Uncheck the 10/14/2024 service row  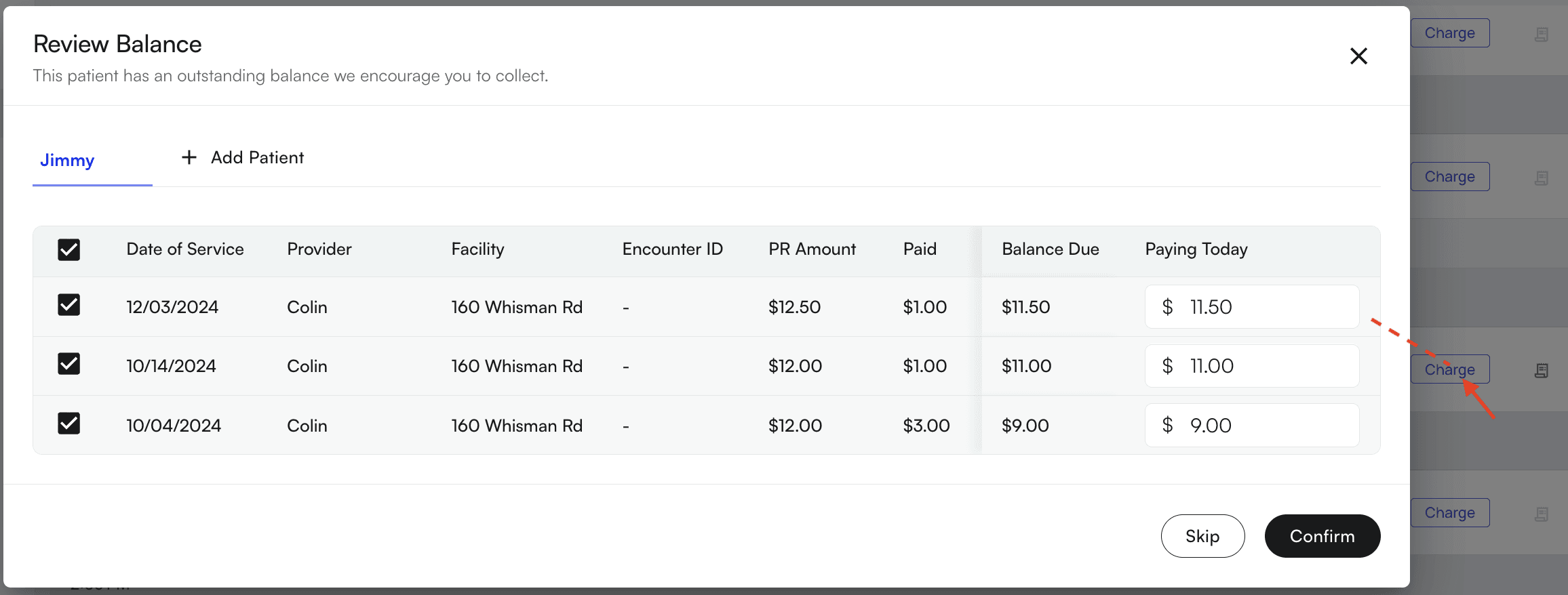click(x=69, y=365)
